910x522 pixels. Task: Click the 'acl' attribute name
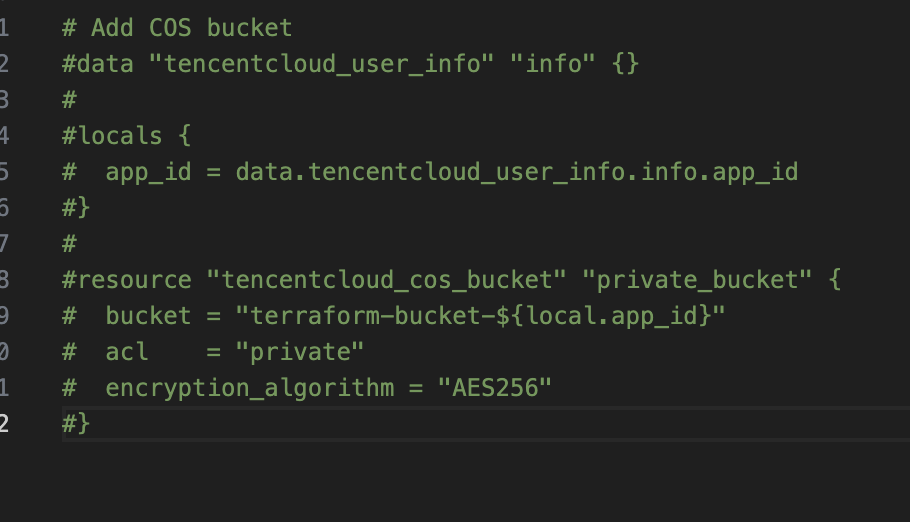click(x=127, y=352)
